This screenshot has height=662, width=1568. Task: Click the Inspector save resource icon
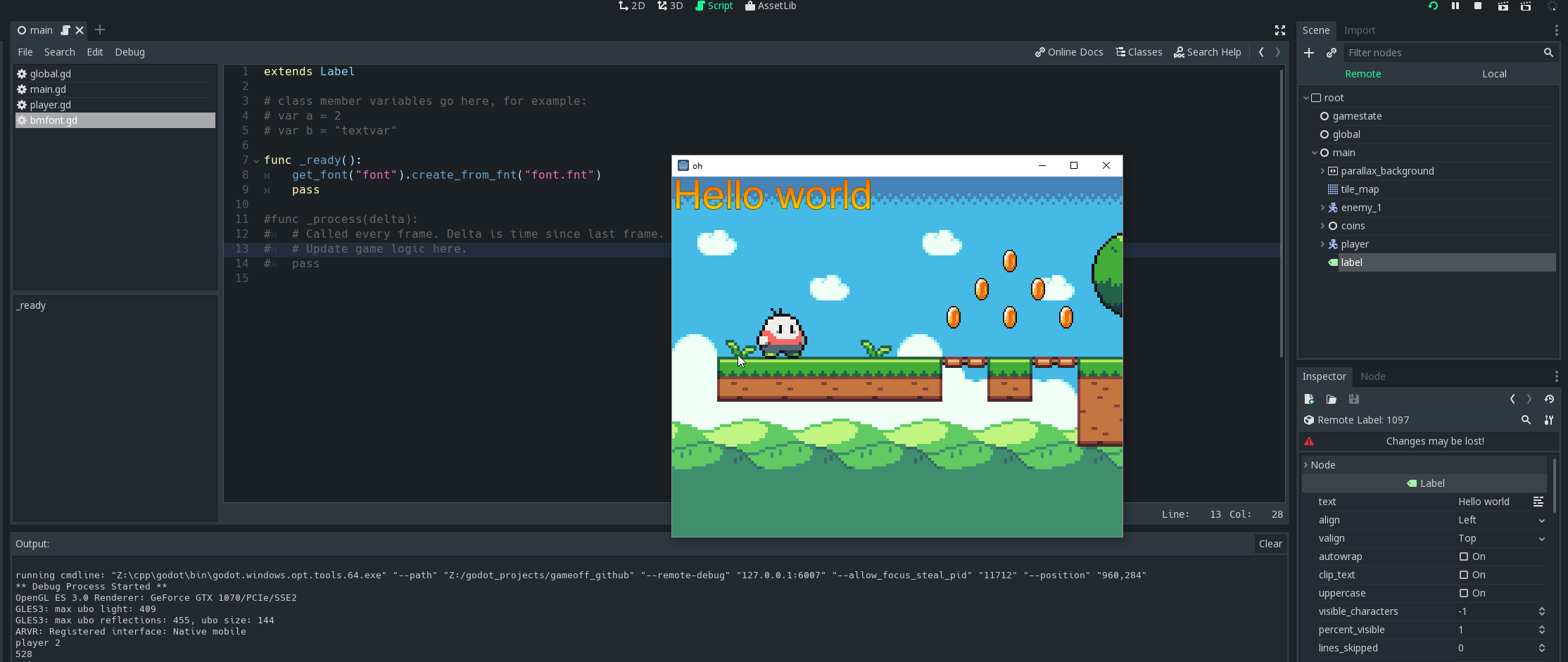[x=1354, y=399]
